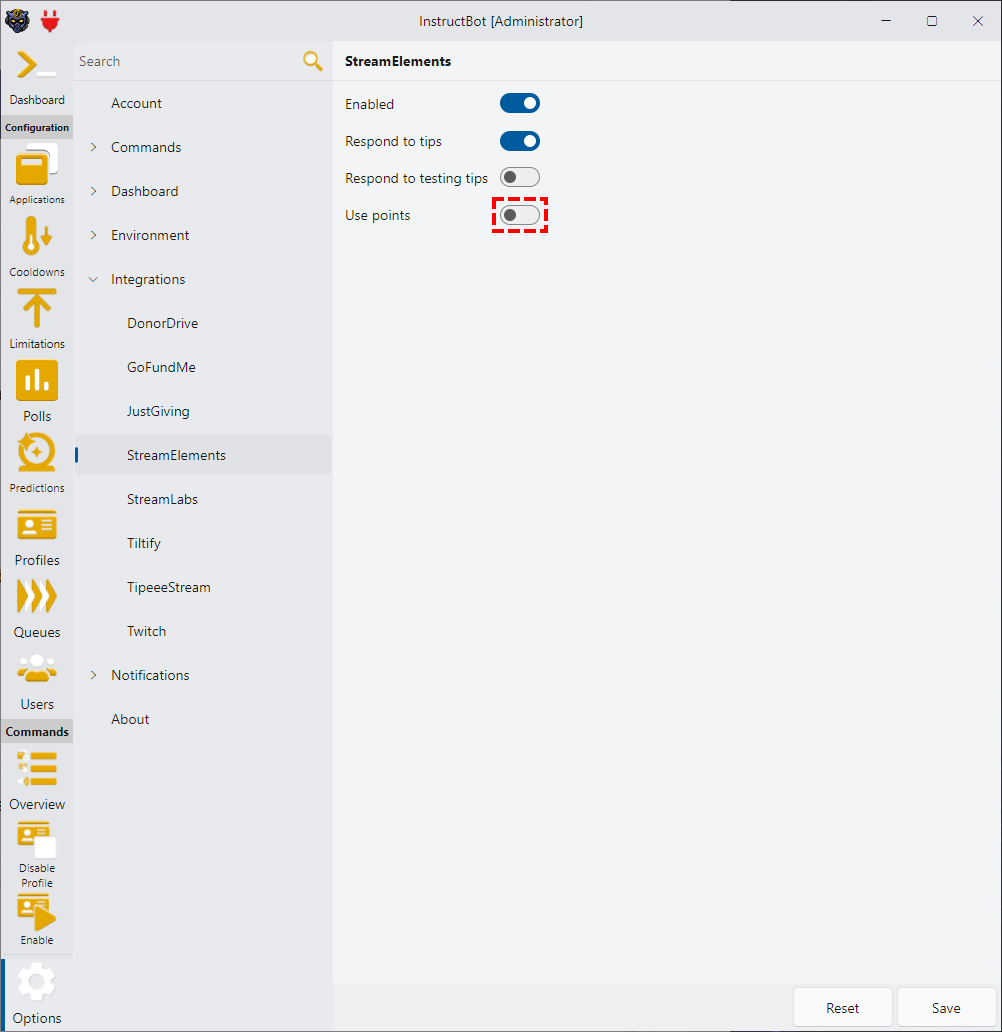This screenshot has width=1002, height=1032.
Task: Toggle the Respond to tips switch
Action: (519, 141)
